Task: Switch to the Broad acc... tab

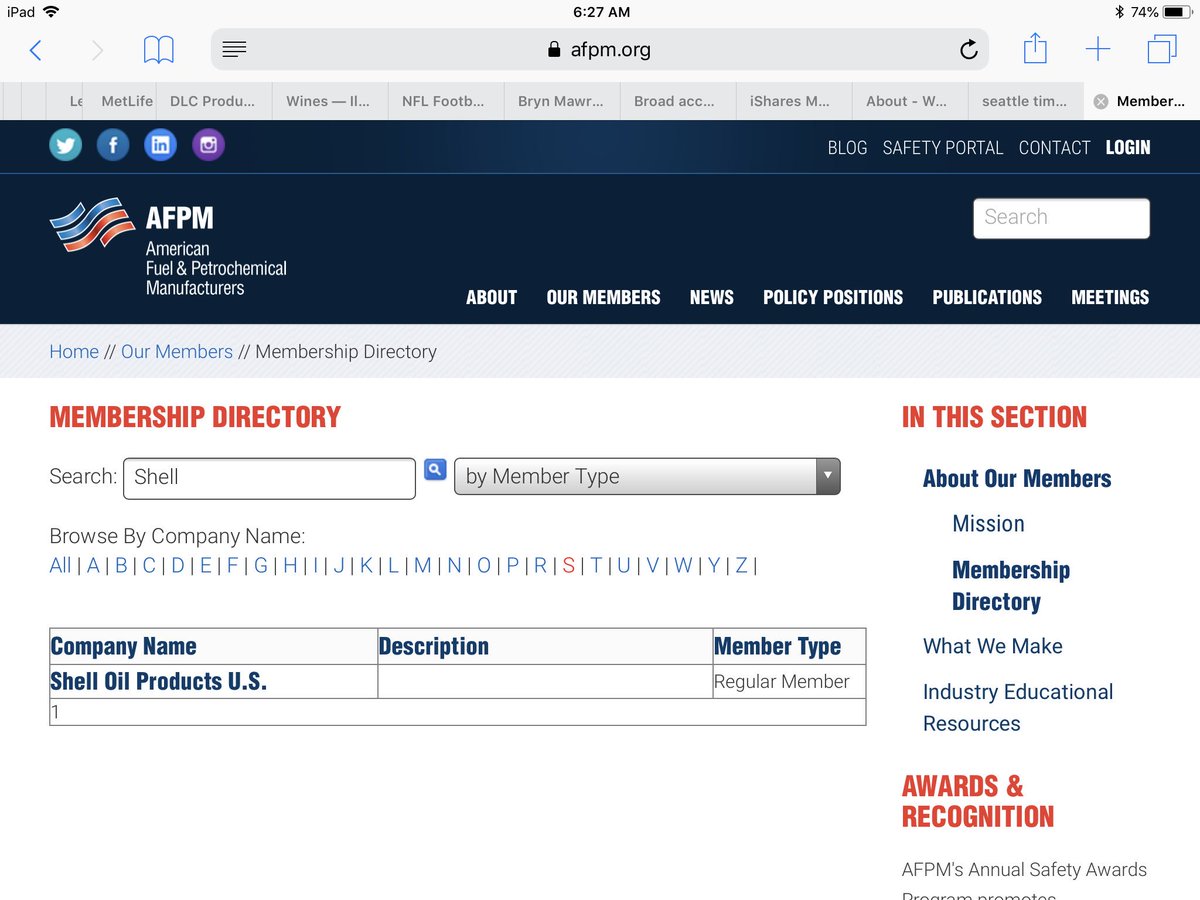Action: click(676, 101)
